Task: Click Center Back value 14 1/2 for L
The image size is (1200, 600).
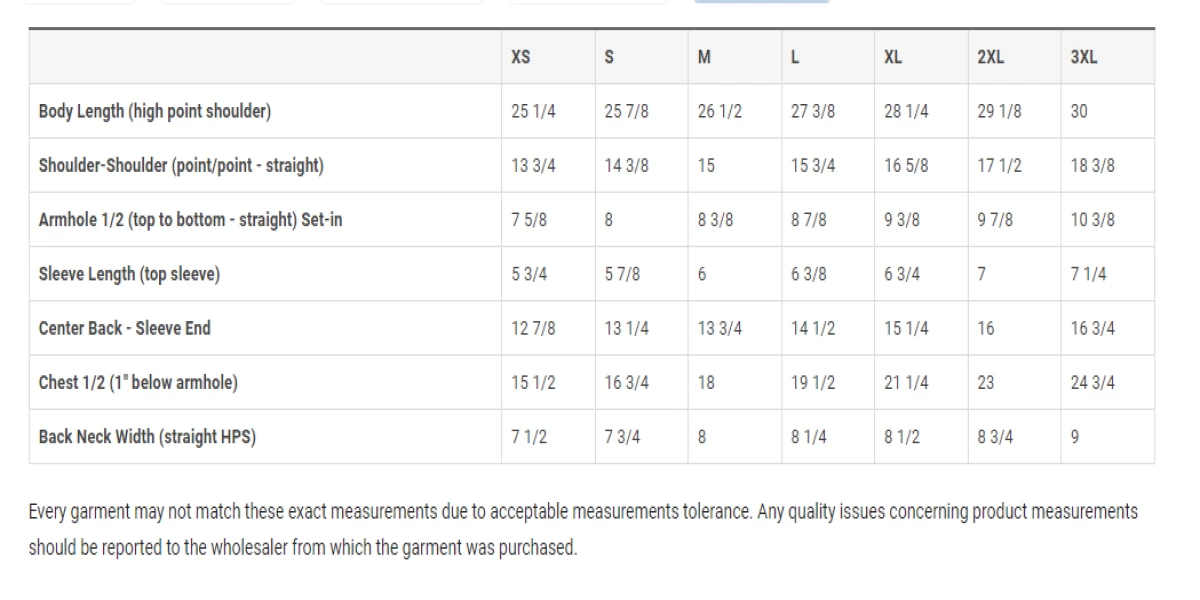Action: [813, 328]
